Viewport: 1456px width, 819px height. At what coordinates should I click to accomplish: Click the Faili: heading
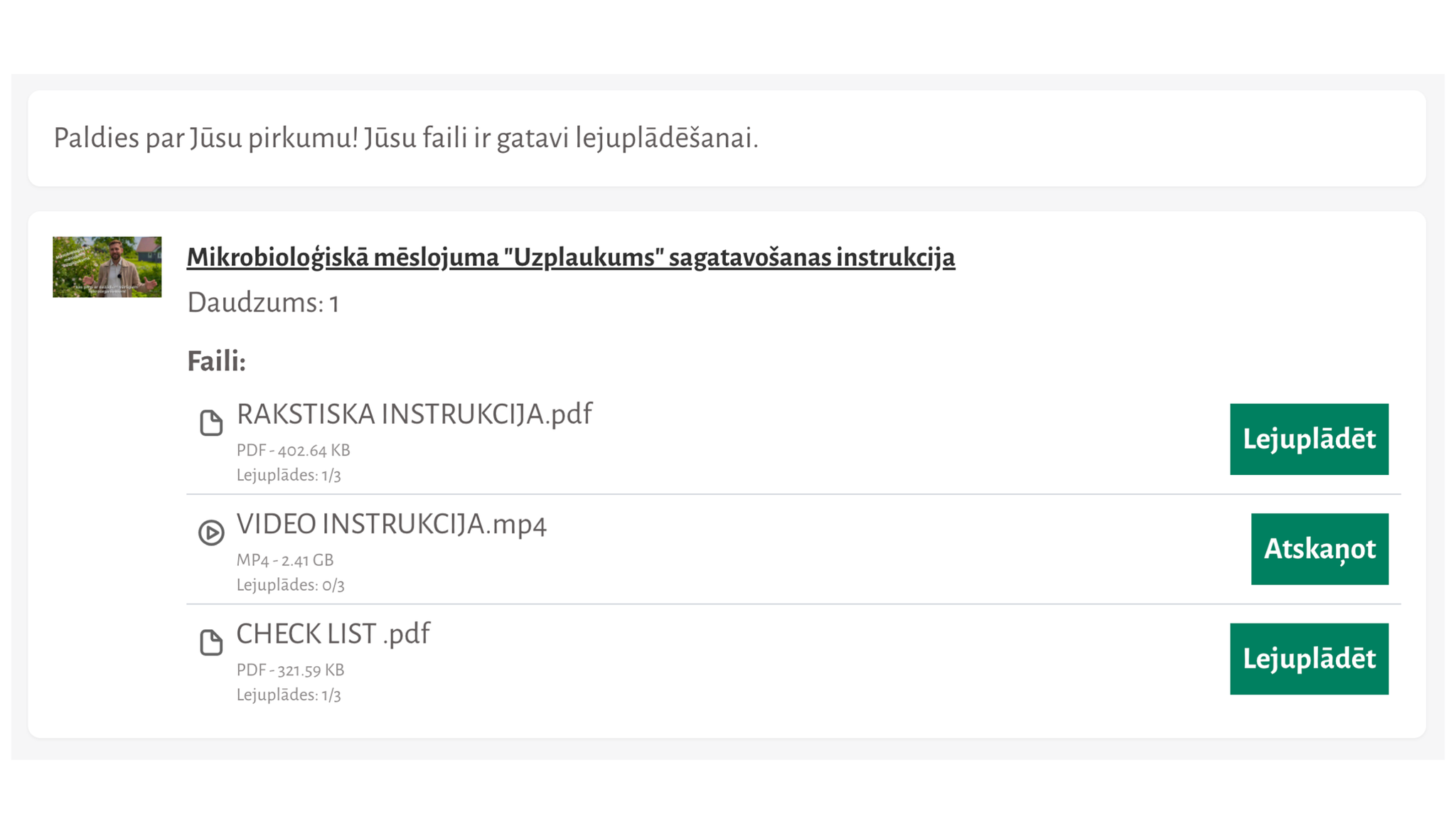(217, 361)
